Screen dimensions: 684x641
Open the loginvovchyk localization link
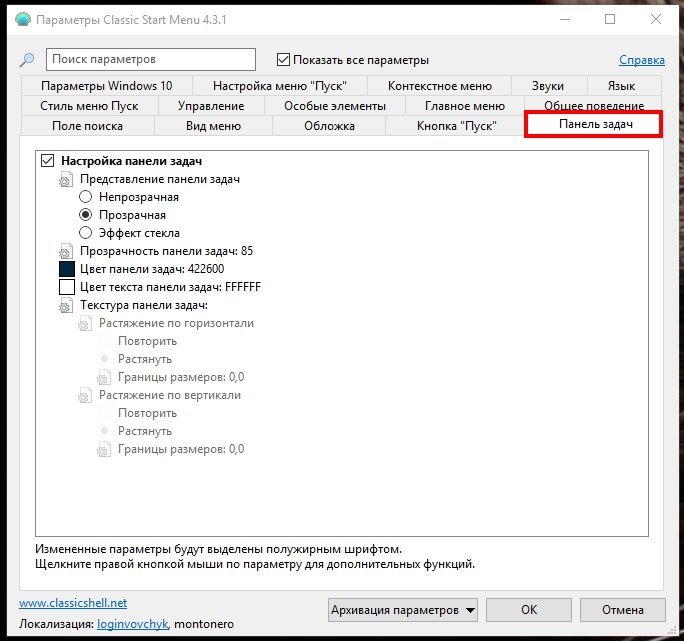click(x=133, y=624)
